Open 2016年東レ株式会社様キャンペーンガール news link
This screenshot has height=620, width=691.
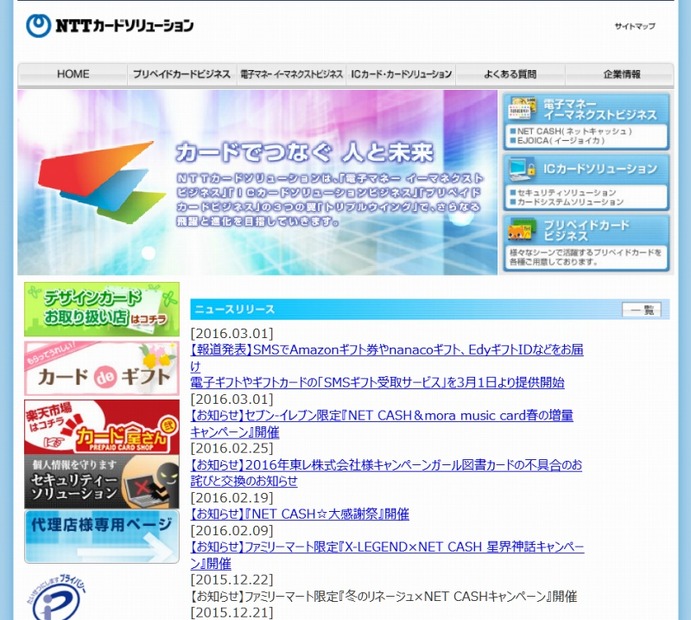click(x=386, y=473)
